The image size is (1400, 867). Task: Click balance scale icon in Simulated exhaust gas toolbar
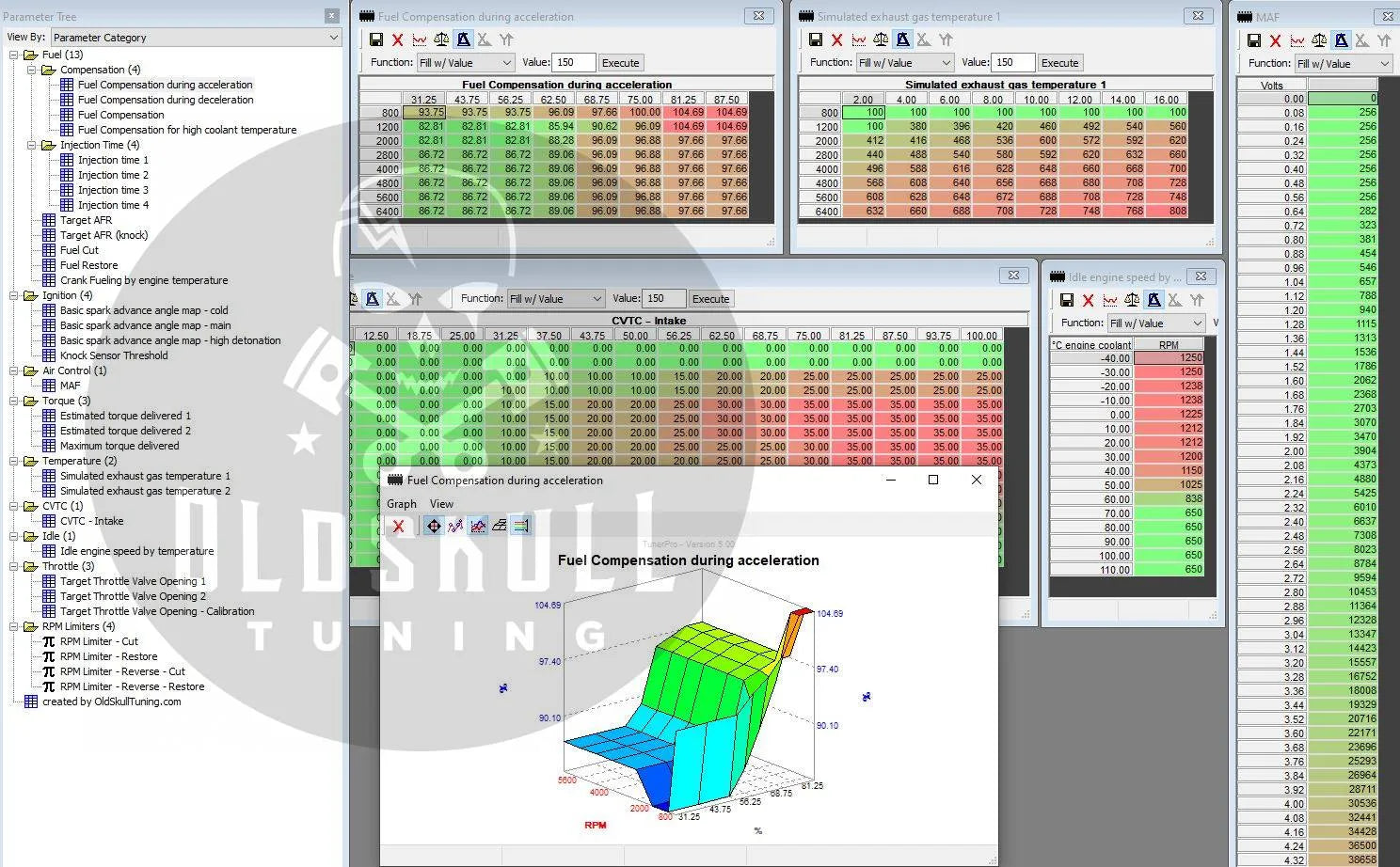tap(881, 39)
